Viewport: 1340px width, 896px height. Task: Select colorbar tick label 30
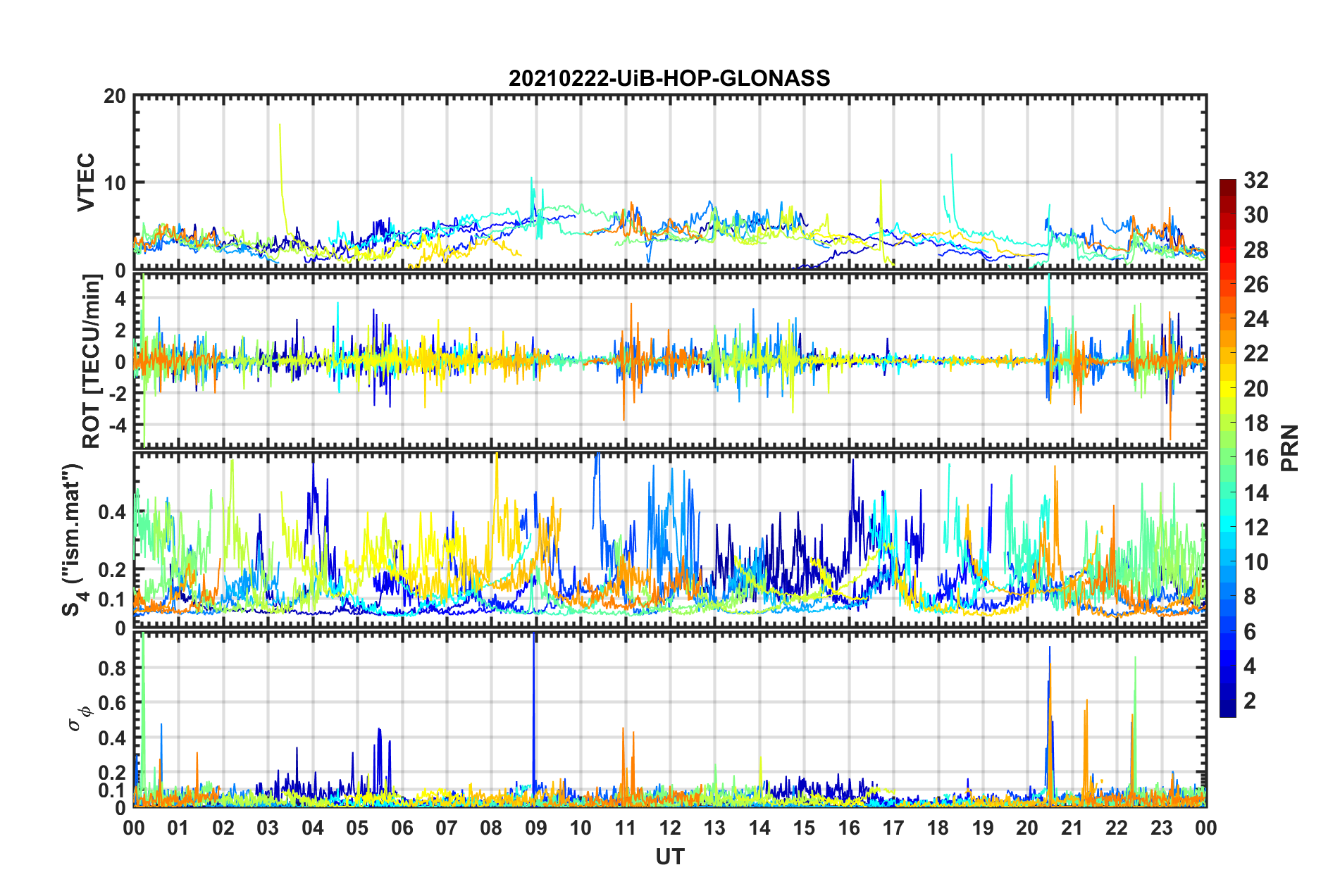1255,215
